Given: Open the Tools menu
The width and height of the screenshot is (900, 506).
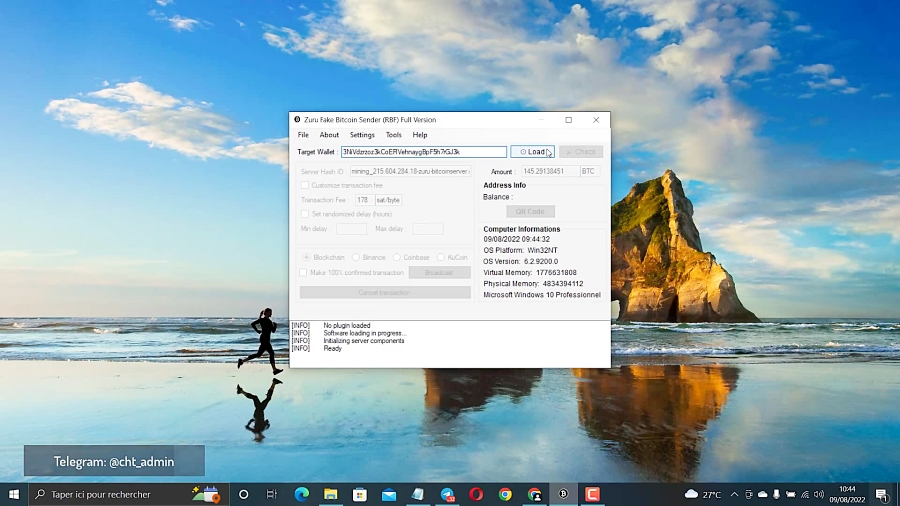Looking at the screenshot, I should [x=394, y=135].
